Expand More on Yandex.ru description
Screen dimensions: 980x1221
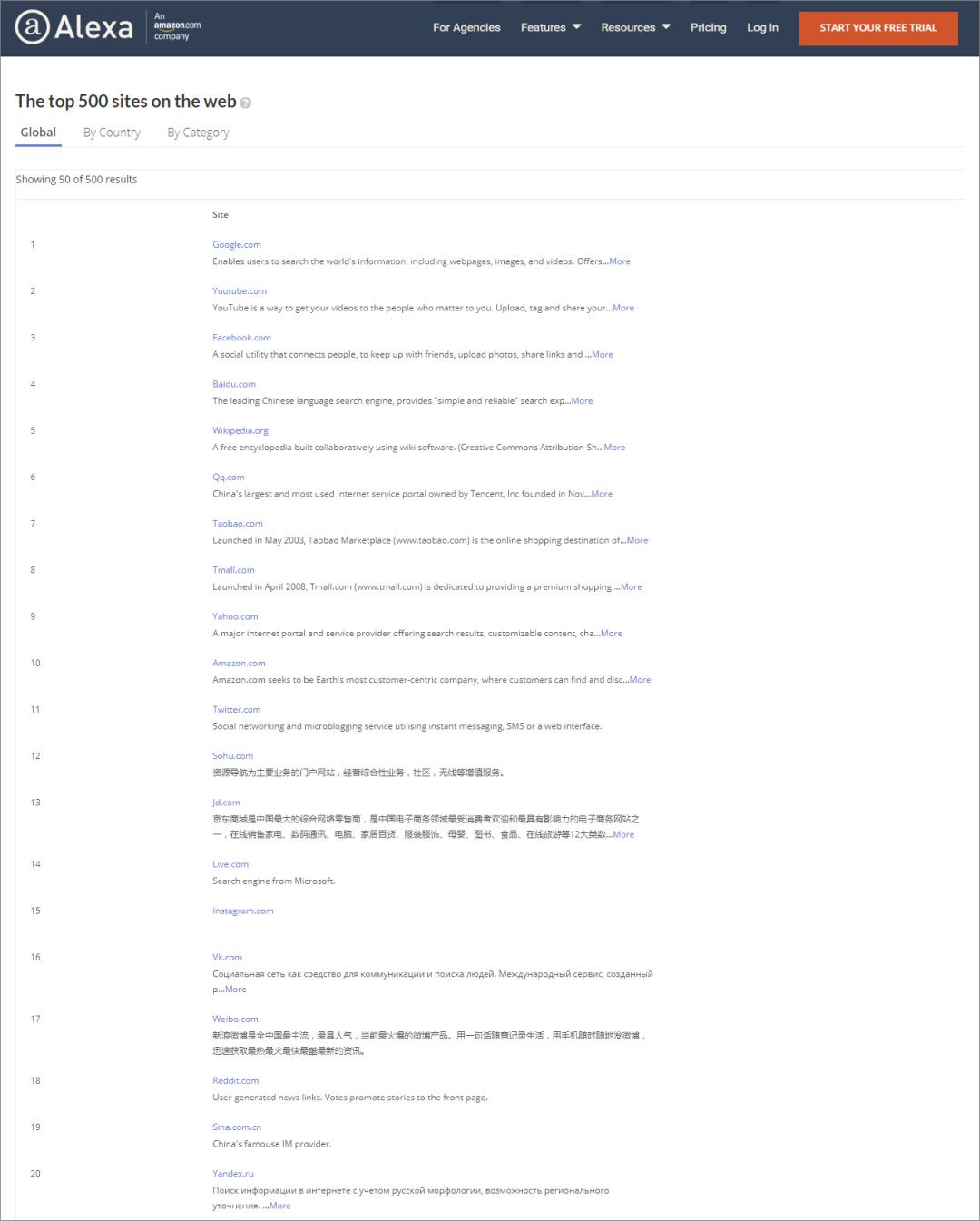tap(280, 1206)
